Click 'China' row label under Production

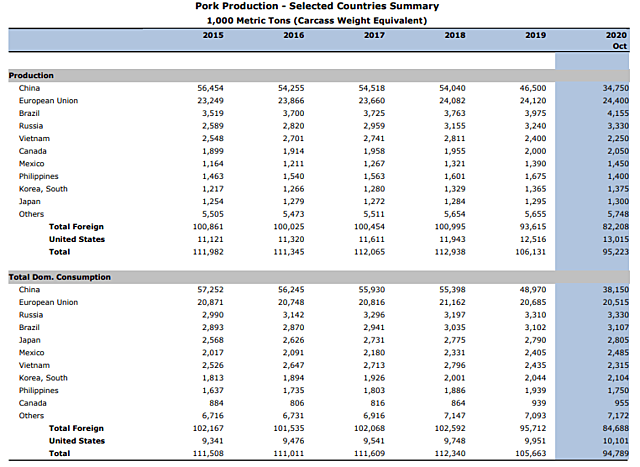29,88
